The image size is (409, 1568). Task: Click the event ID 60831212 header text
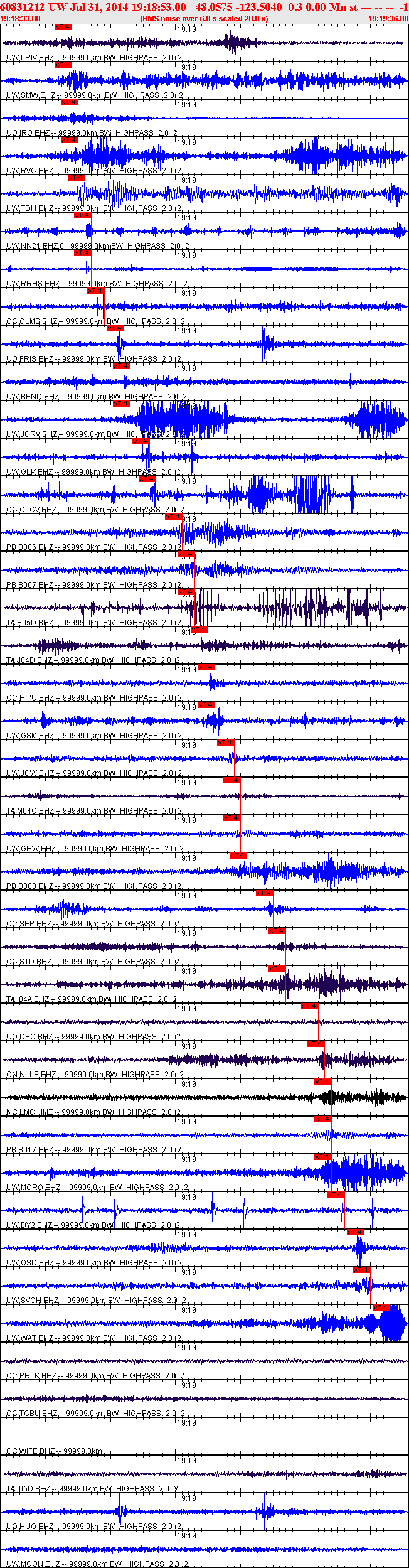(x=21, y=7)
